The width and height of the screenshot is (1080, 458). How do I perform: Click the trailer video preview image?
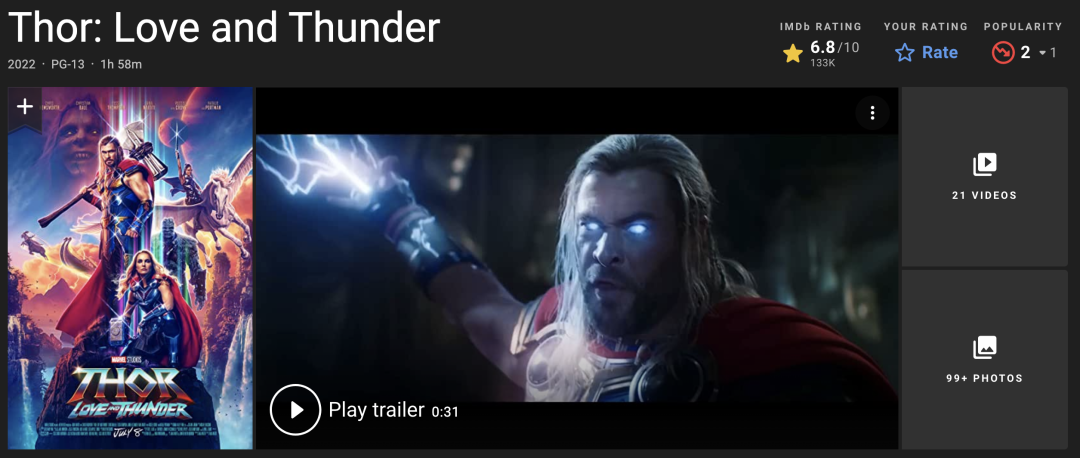click(577, 269)
